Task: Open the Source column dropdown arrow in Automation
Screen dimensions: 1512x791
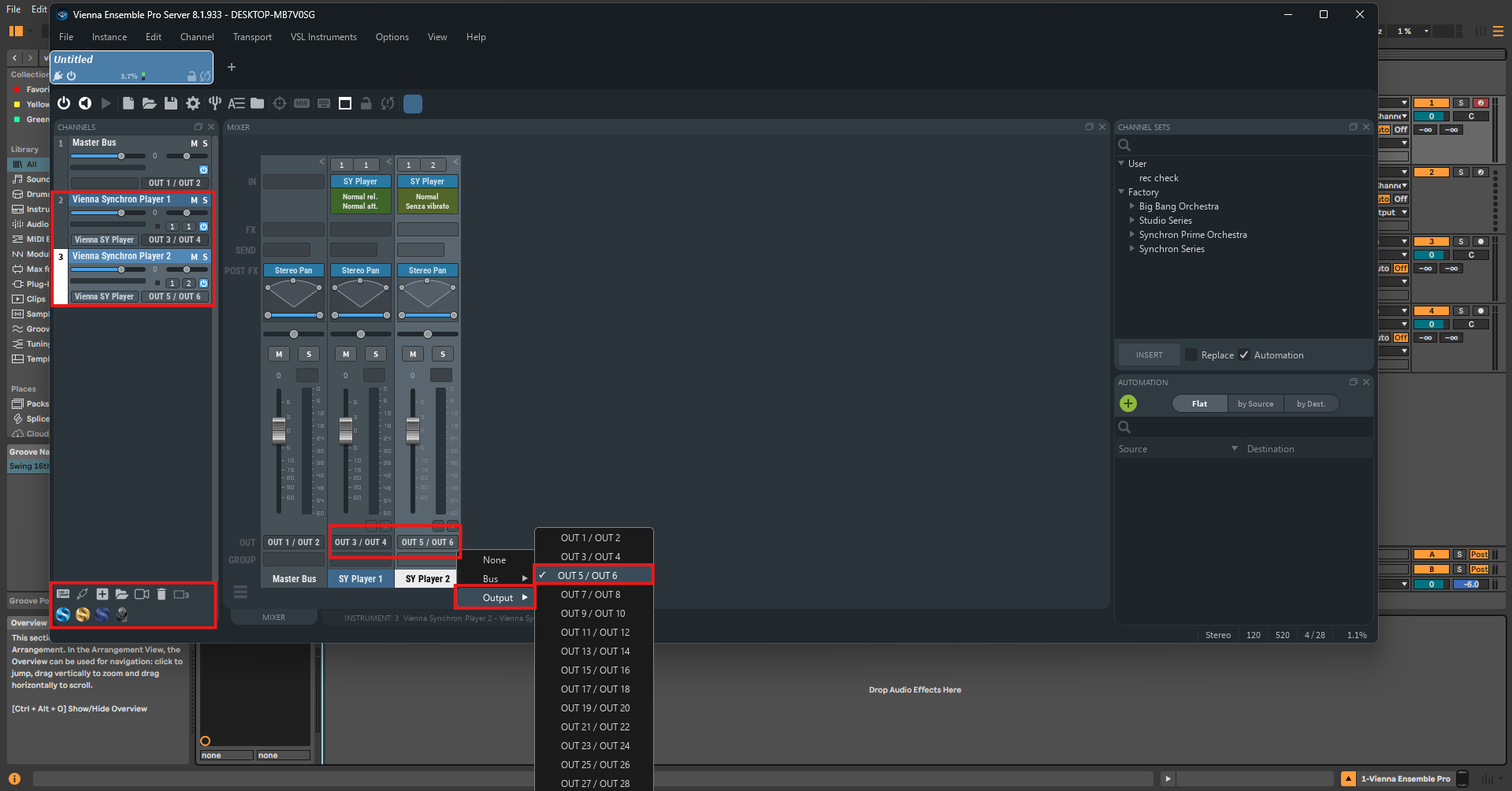Action: 1235,449
